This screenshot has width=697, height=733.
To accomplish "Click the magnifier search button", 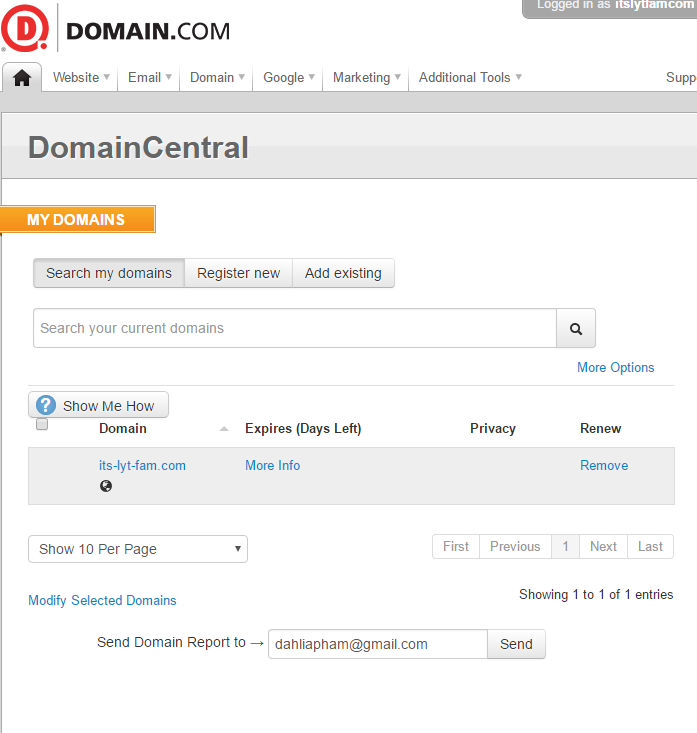I will pyautogui.click(x=576, y=328).
